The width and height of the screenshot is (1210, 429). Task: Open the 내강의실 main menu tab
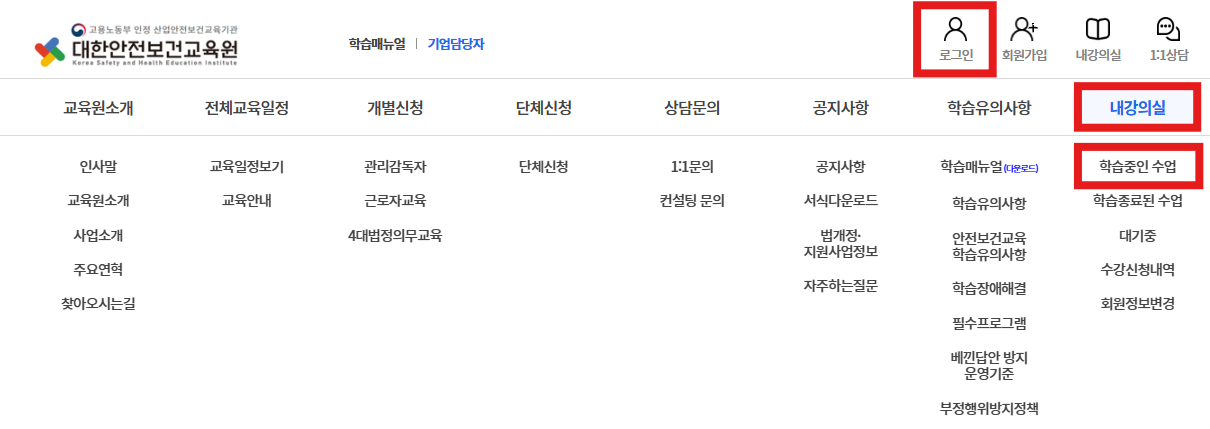(x=1137, y=107)
